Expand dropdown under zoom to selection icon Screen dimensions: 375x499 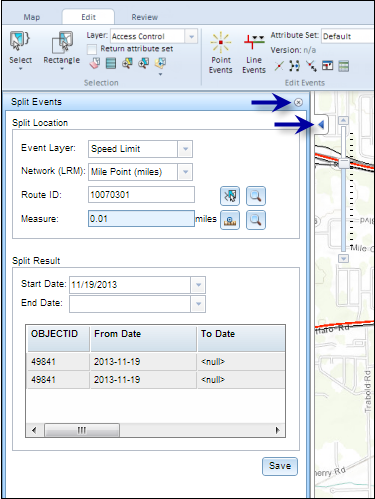pyautogui.click(x=160, y=74)
